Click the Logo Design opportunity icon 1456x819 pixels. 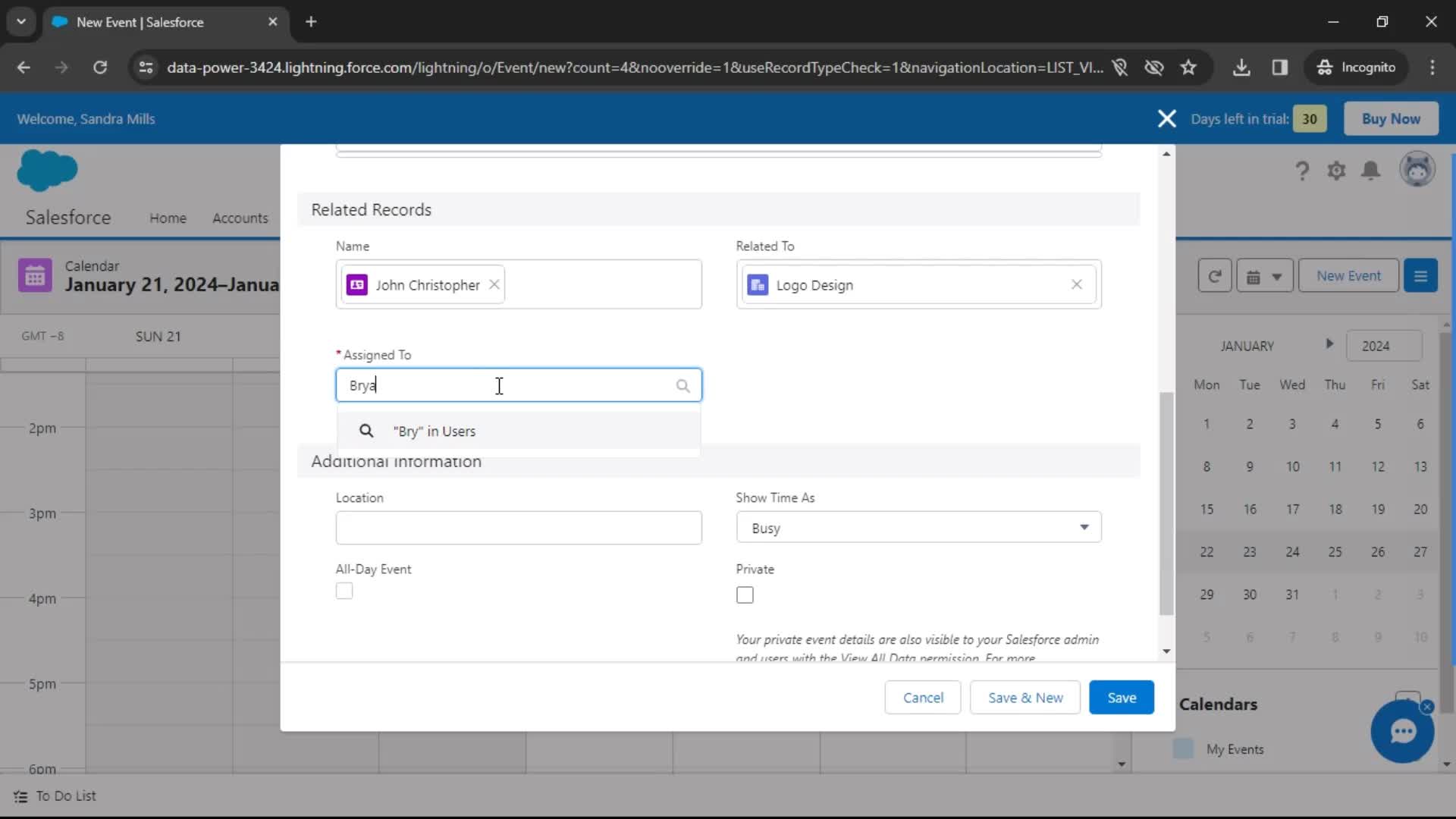[758, 284]
